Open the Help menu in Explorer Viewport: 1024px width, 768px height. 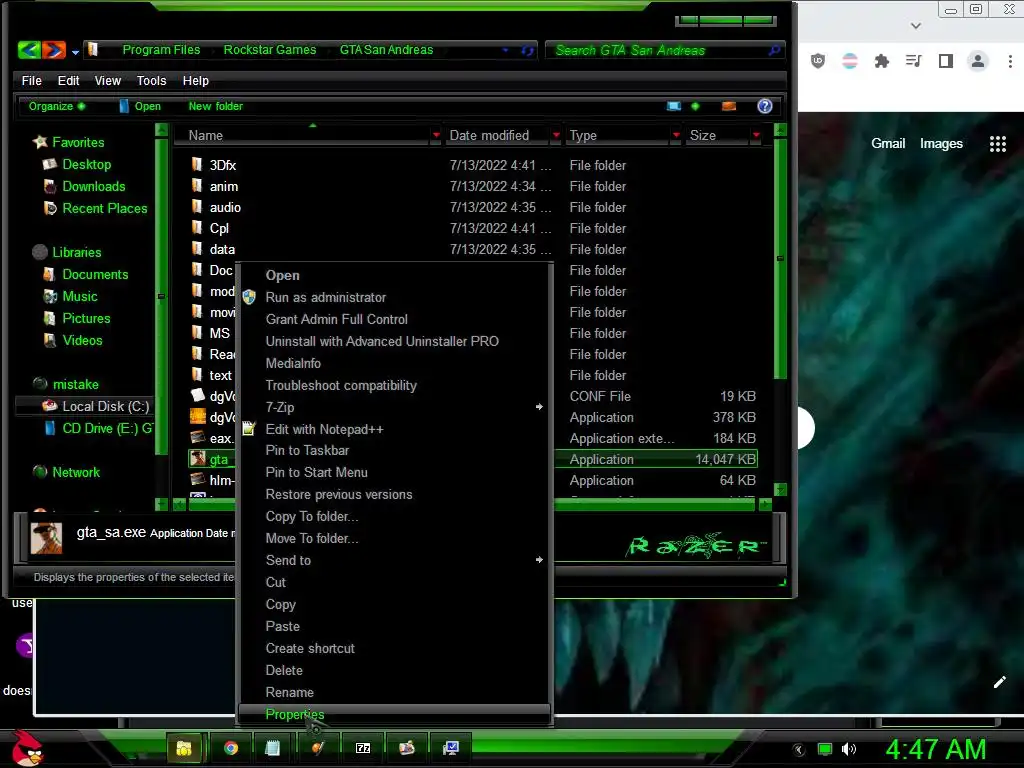click(195, 81)
